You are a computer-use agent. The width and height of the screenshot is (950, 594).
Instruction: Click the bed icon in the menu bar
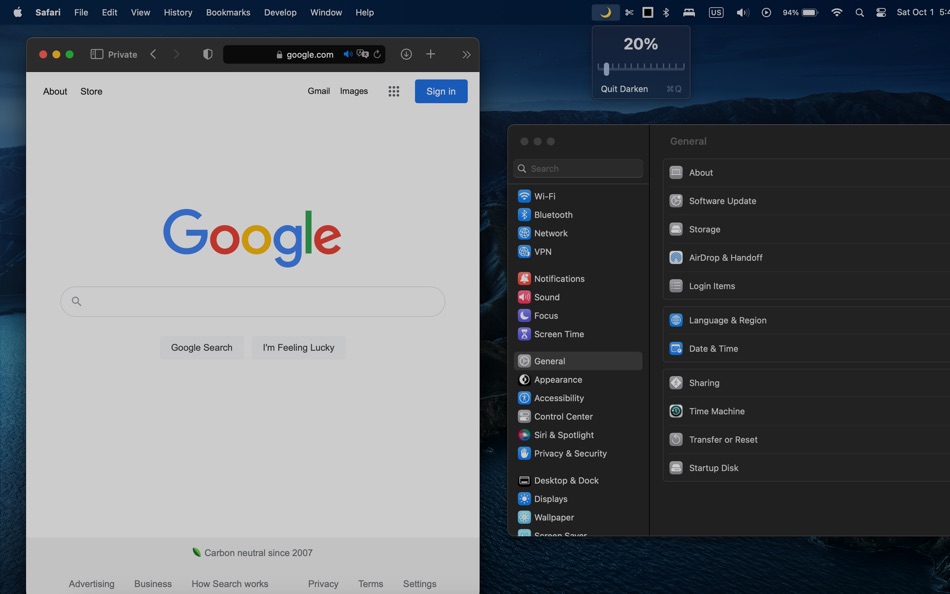689,12
